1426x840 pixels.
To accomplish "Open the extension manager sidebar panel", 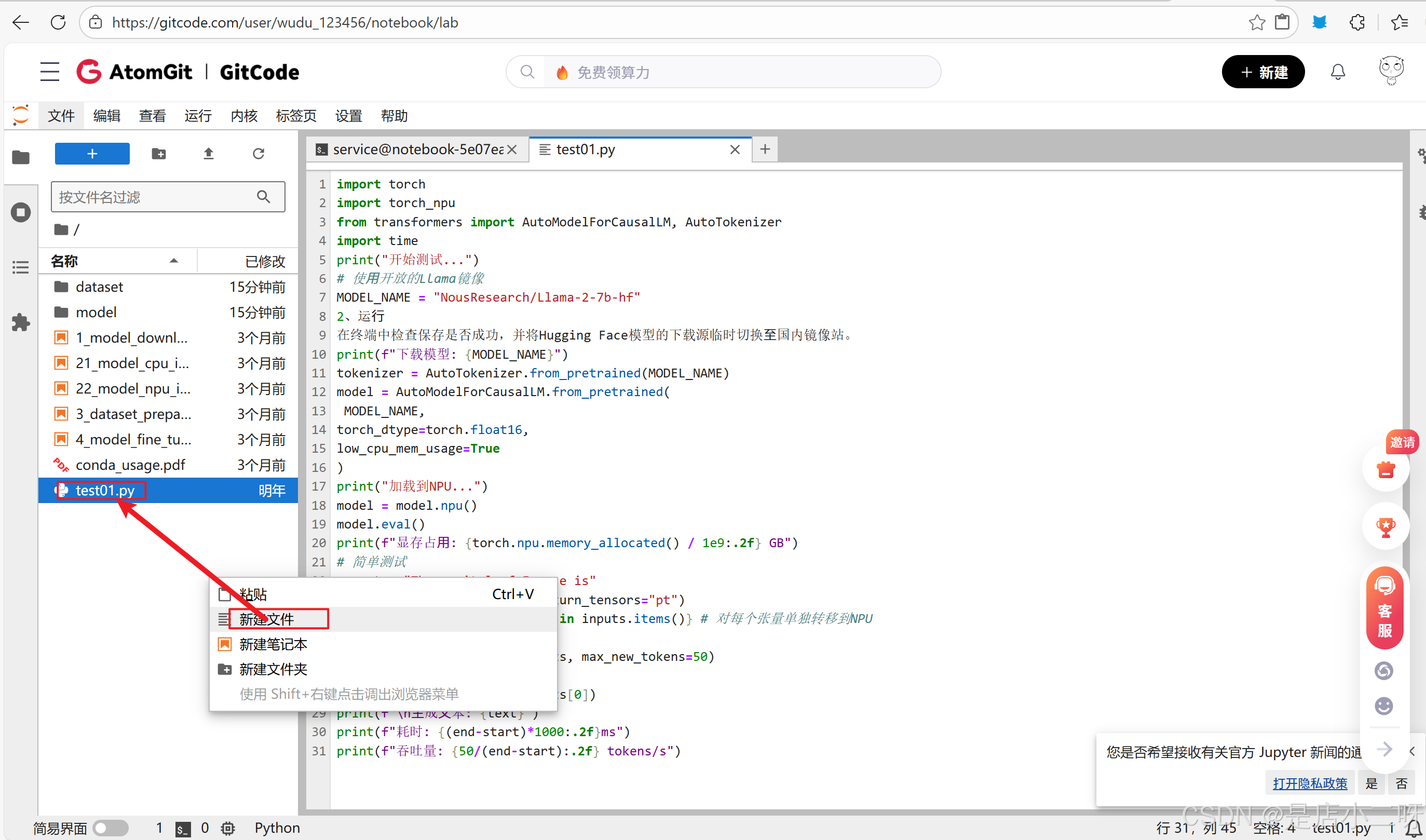I will [20, 322].
